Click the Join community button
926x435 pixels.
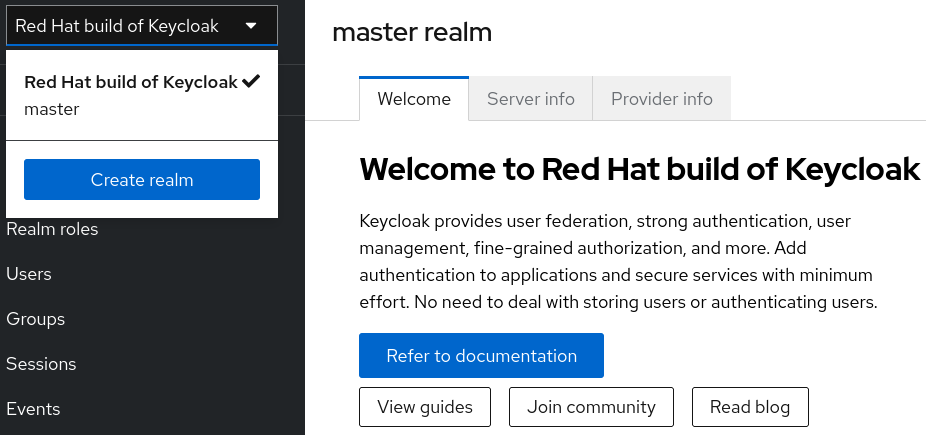pyautogui.click(x=591, y=407)
